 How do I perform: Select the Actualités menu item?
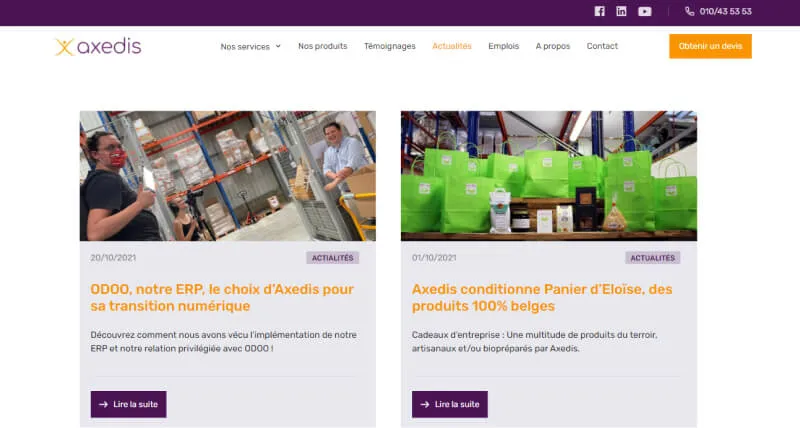pyautogui.click(x=452, y=46)
